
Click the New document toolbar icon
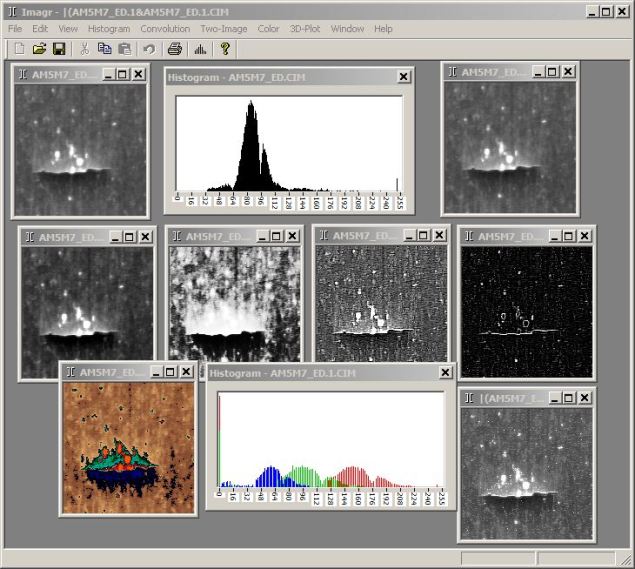19,49
